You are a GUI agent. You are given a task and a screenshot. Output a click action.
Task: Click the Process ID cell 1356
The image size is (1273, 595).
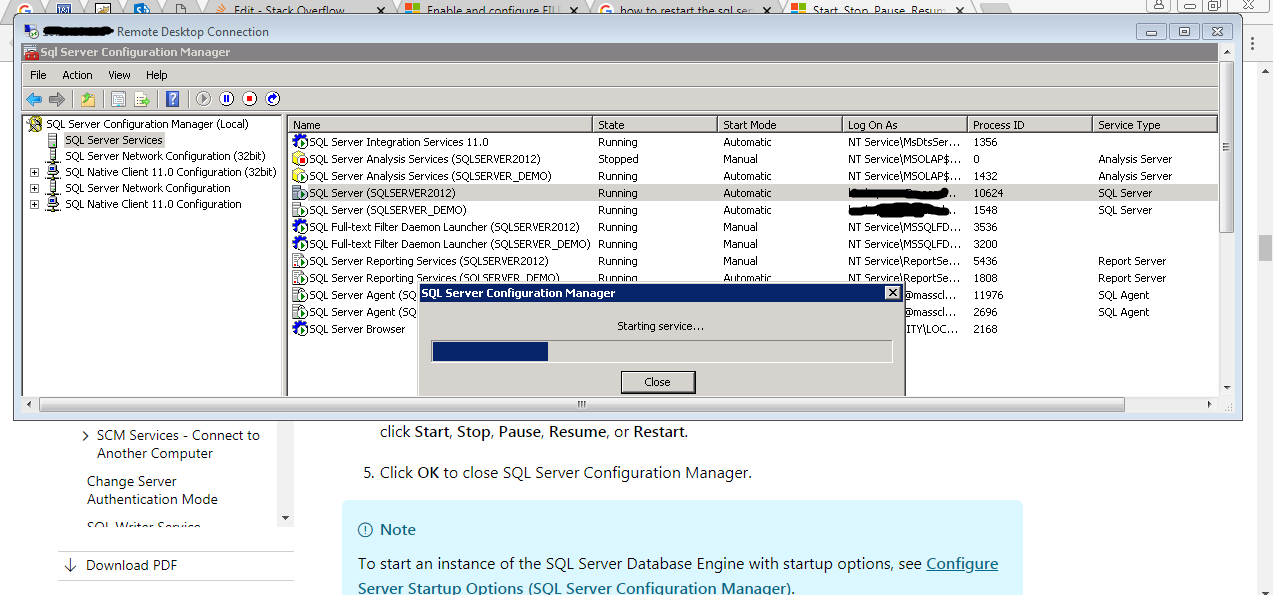985,142
